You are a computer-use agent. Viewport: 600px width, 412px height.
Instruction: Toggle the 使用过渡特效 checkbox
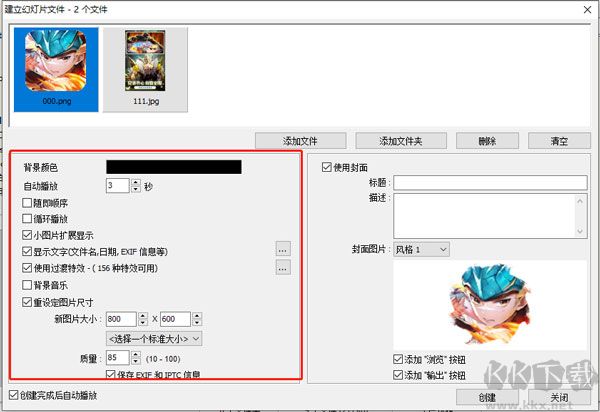27,268
